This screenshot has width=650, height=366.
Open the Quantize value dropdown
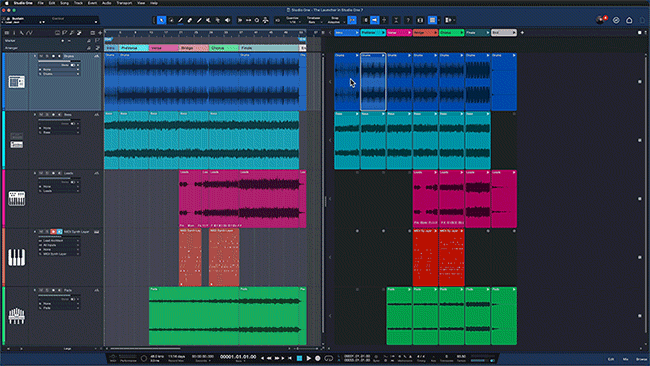point(293,20)
